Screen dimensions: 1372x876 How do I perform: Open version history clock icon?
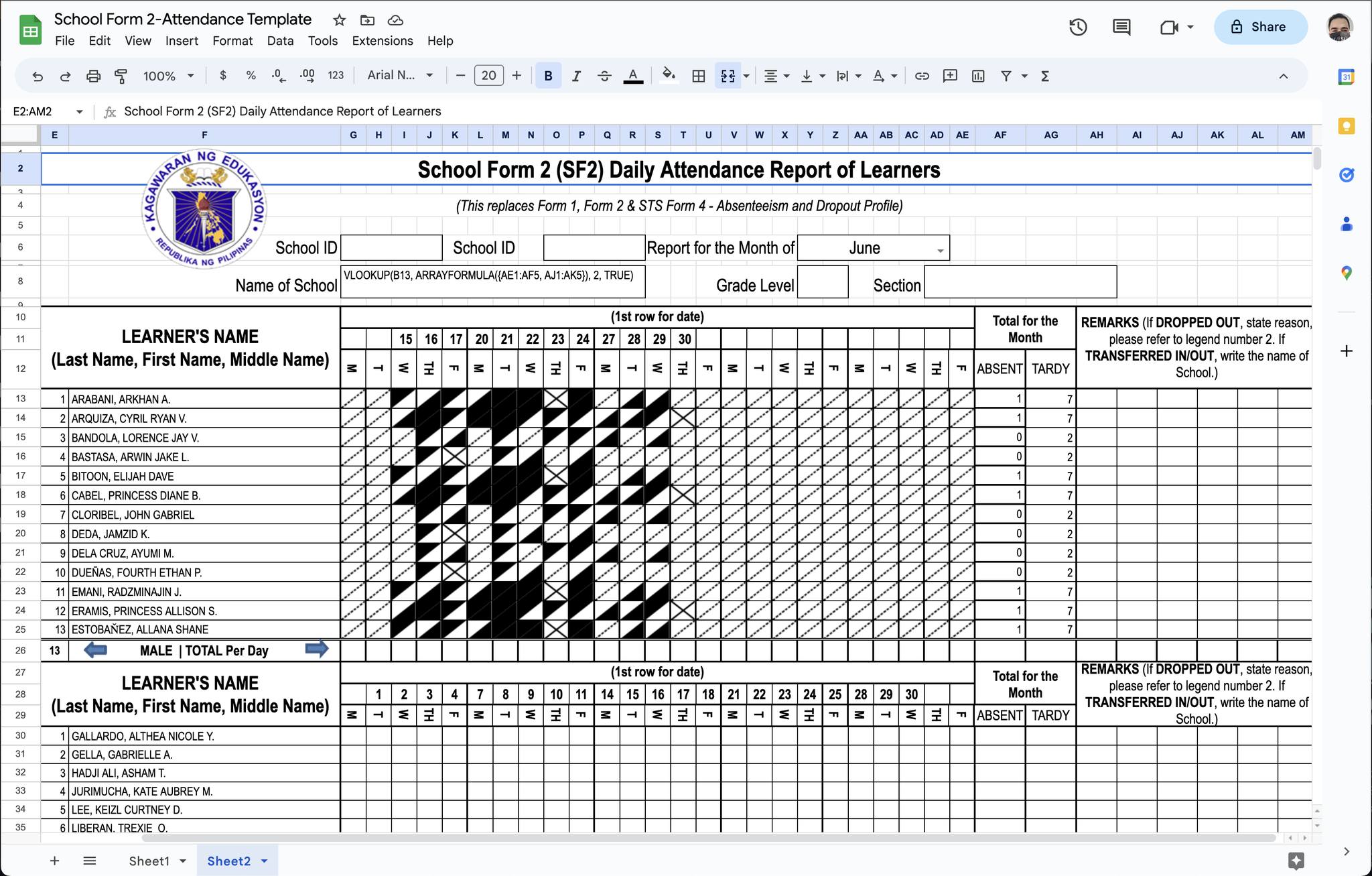(1078, 27)
